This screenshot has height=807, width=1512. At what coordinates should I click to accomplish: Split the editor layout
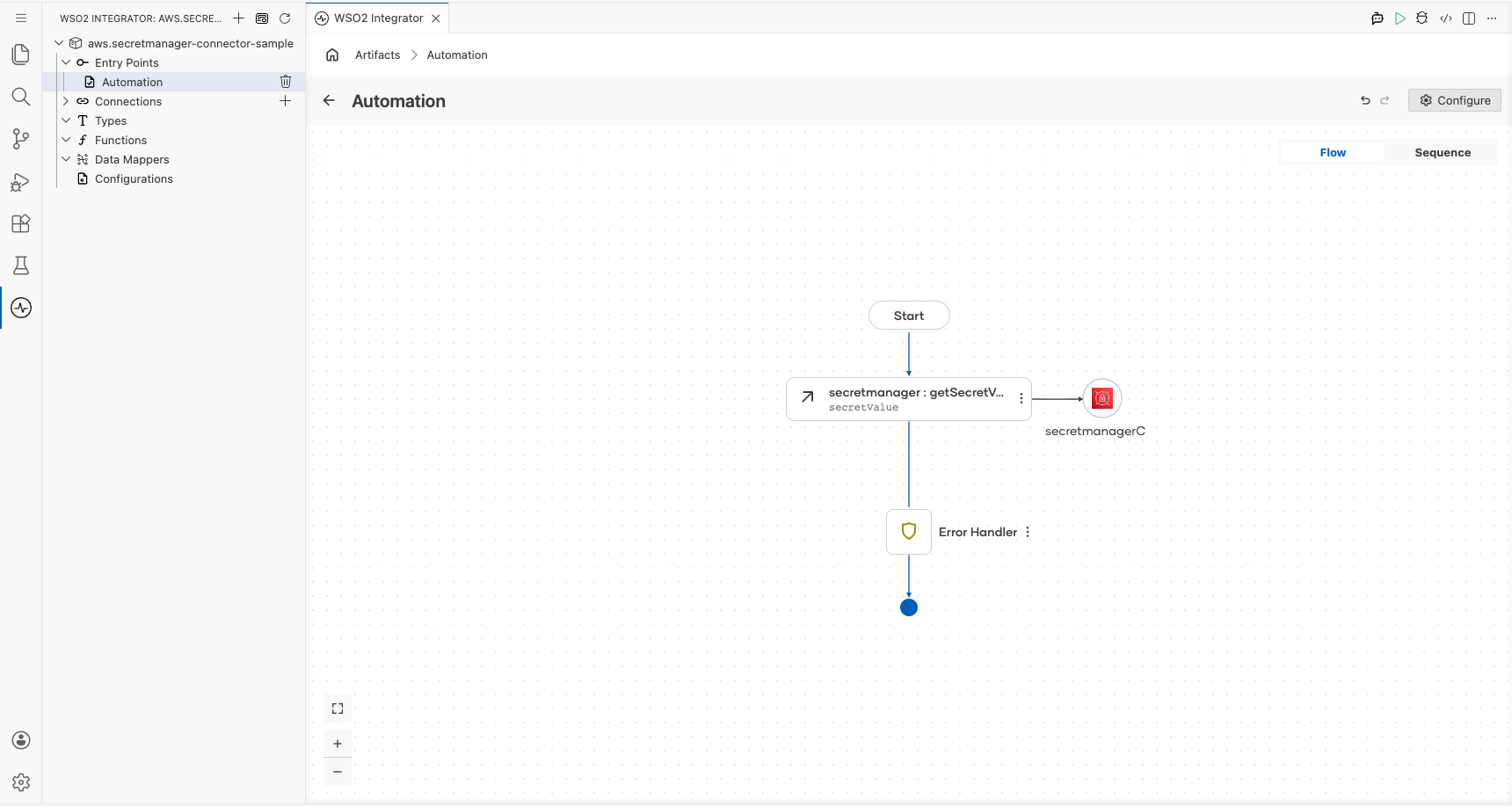coord(1469,18)
